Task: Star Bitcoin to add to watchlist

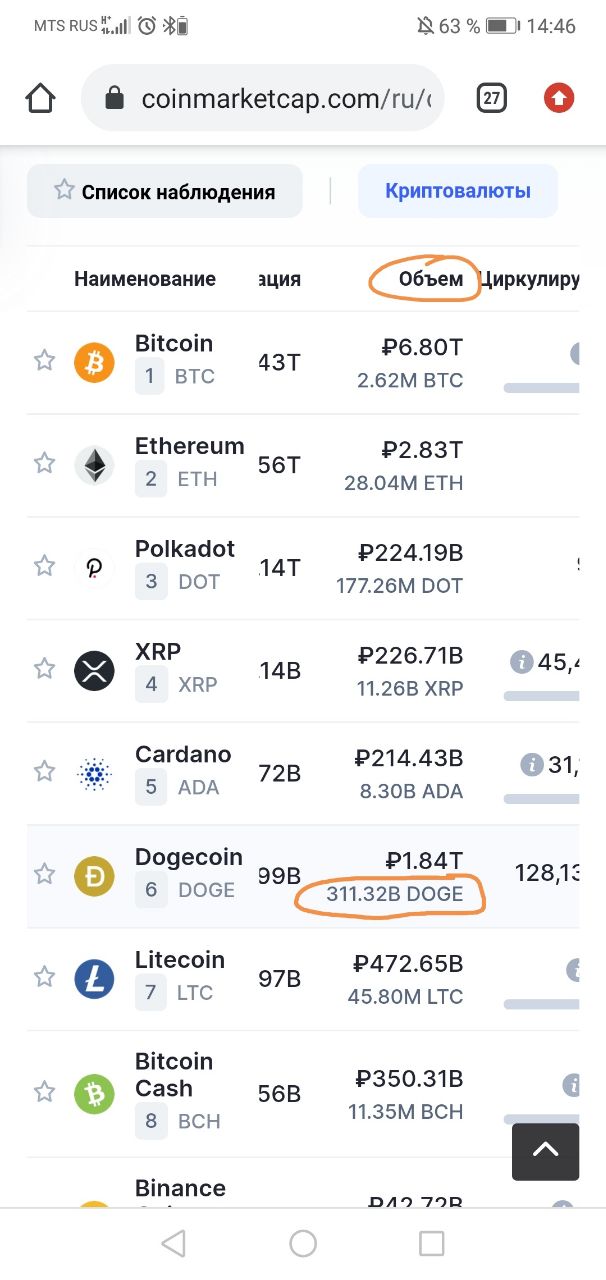Action: 44,360
